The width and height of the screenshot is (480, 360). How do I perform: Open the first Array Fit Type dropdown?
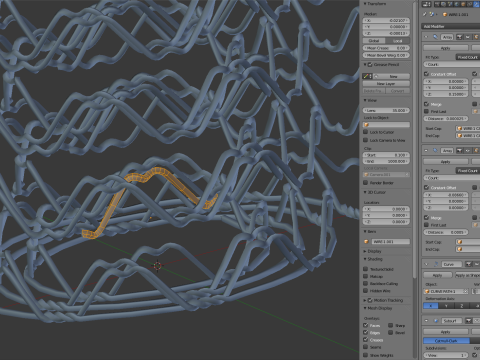468,57
